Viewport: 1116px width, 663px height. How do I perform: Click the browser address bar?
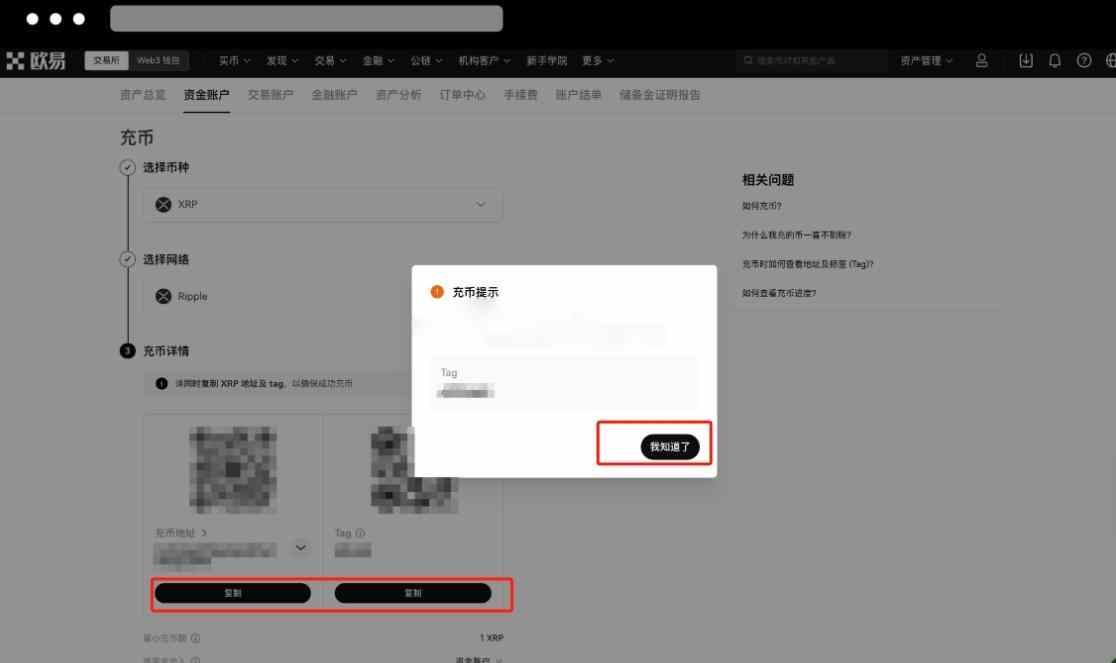pyautogui.click(x=307, y=18)
